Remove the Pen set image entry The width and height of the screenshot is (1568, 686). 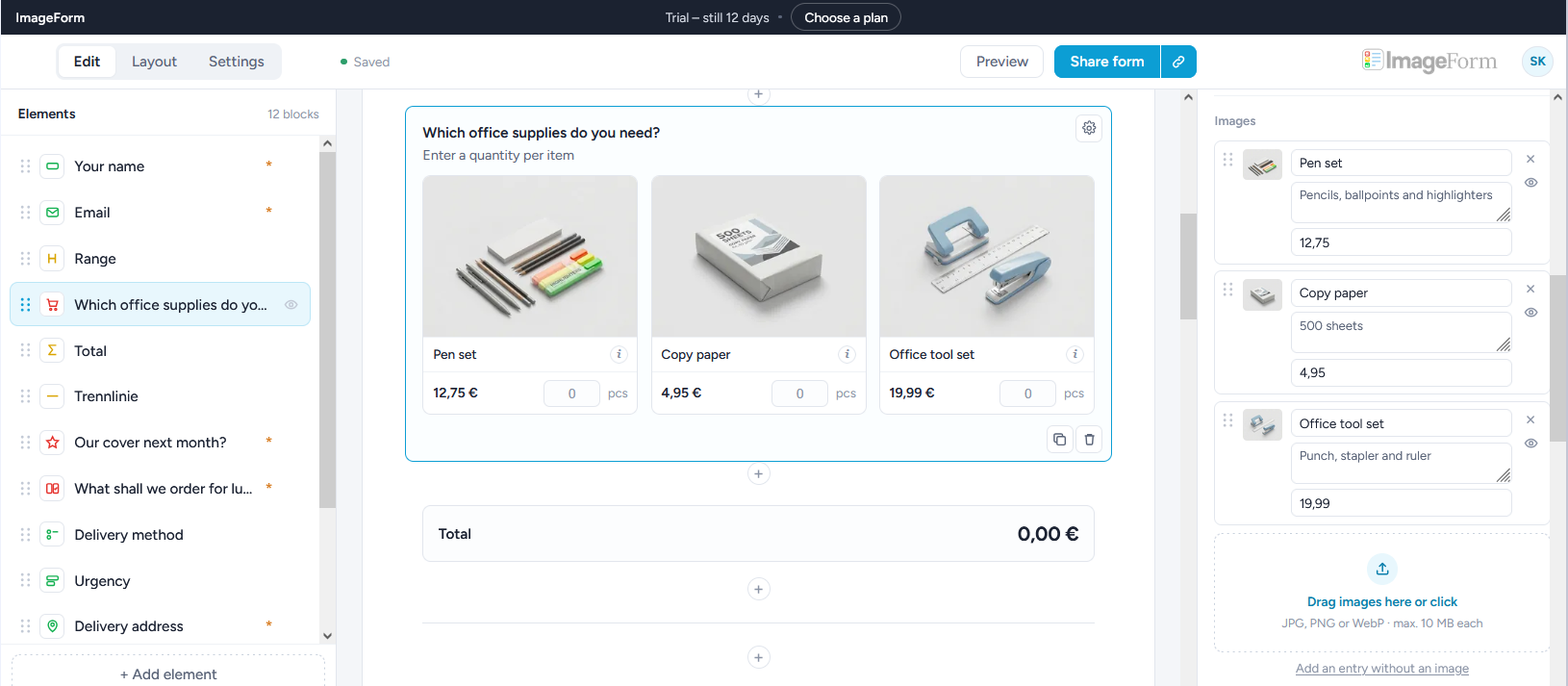click(x=1530, y=160)
